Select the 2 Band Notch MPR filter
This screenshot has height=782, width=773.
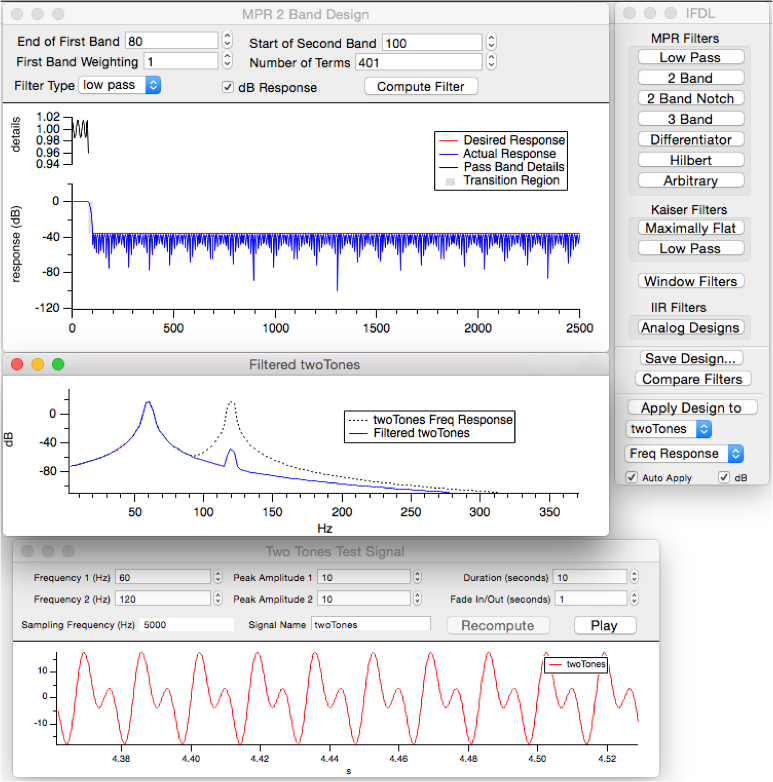690,98
